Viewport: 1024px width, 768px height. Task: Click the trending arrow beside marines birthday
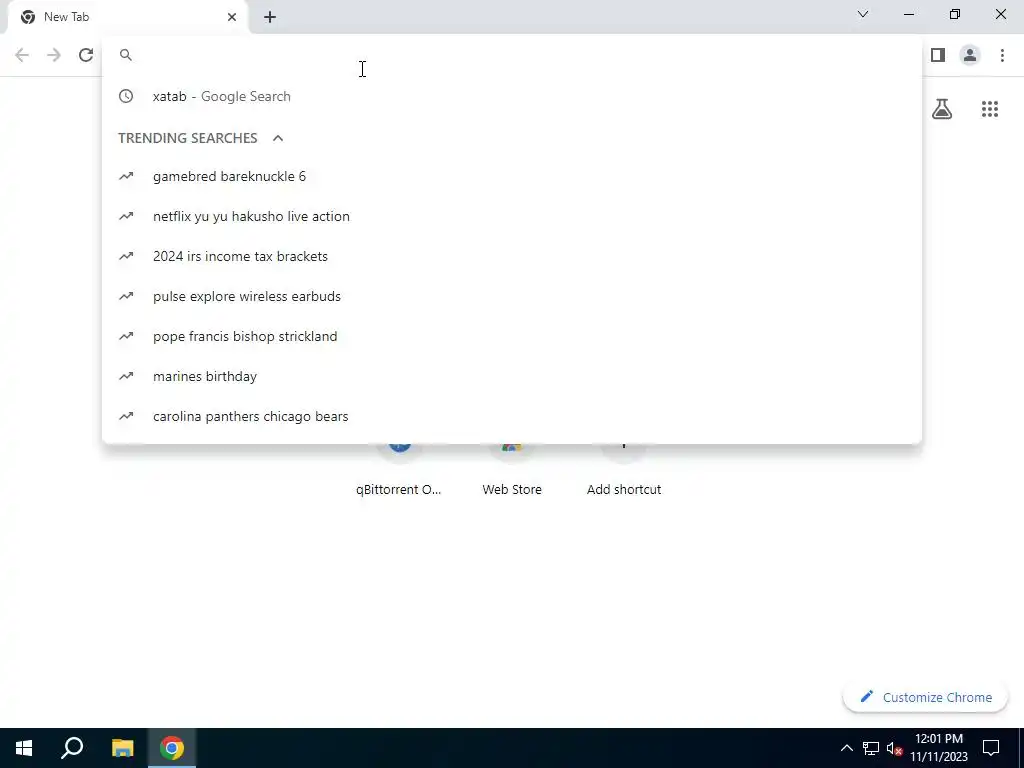click(x=126, y=376)
